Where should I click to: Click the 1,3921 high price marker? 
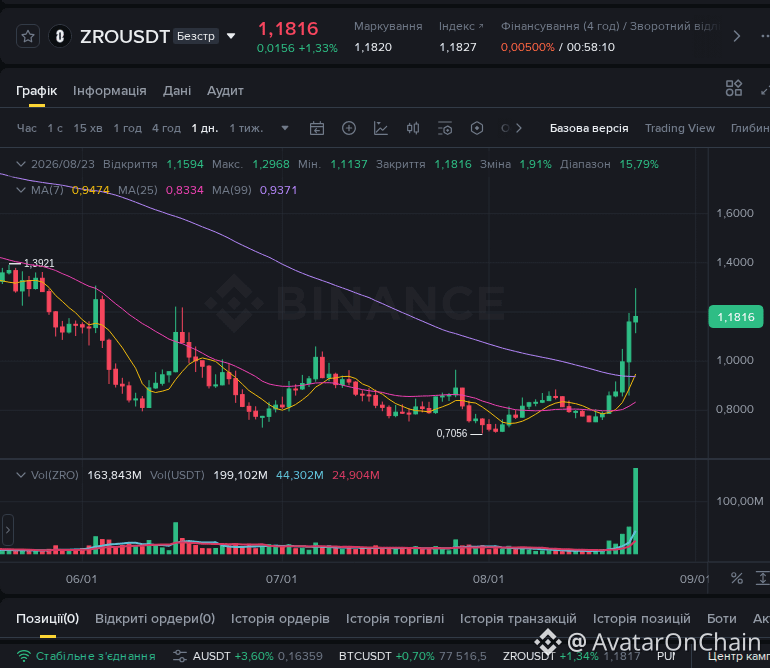39,263
